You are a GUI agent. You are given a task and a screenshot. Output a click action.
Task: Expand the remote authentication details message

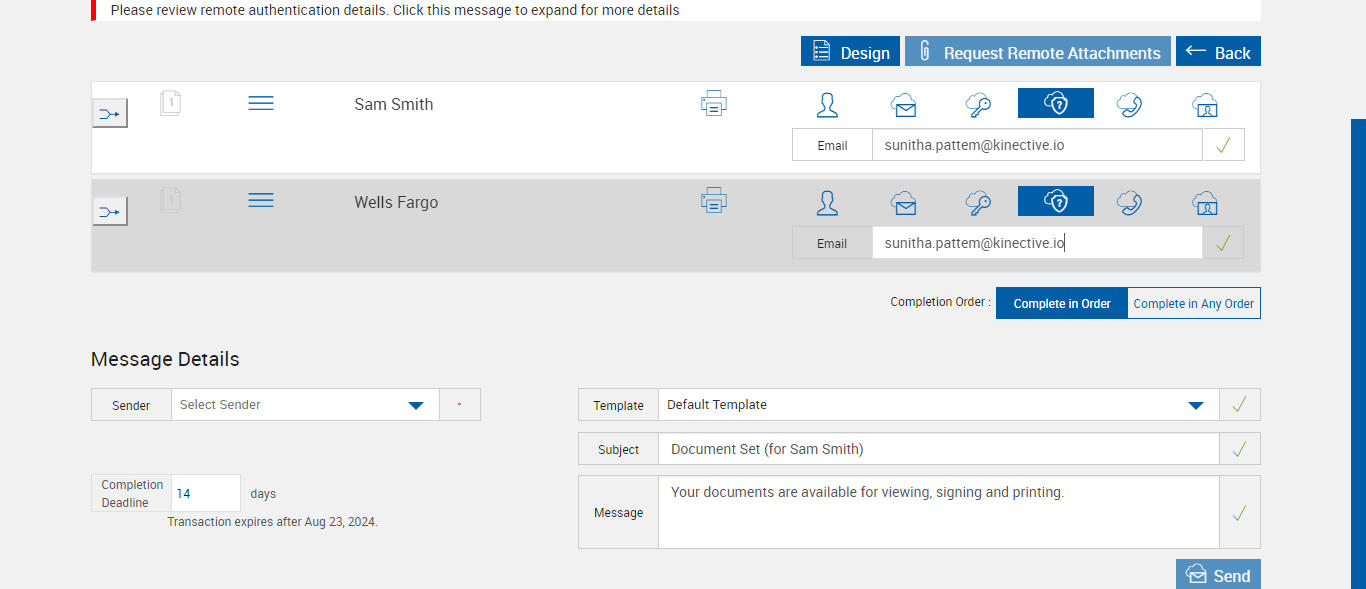point(395,10)
